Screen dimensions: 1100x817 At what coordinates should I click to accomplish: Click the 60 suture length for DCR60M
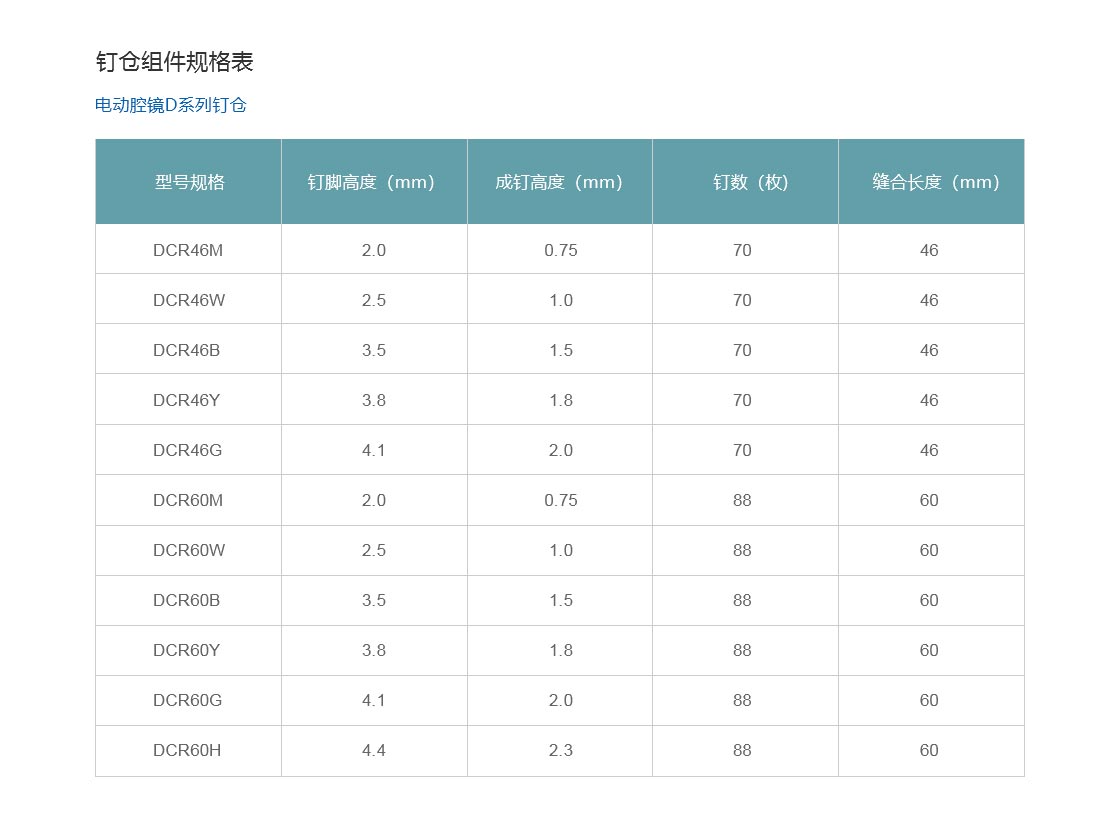pyautogui.click(x=929, y=500)
